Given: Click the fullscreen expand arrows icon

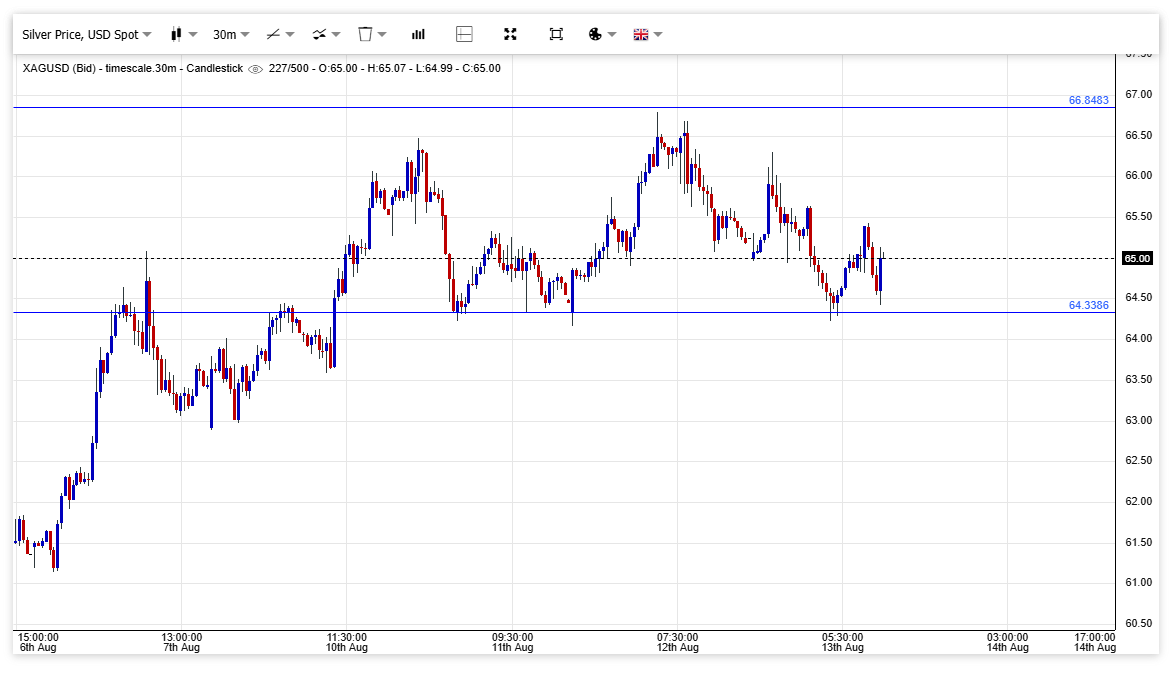Looking at the screenshot, I should [x=511, y=34].
